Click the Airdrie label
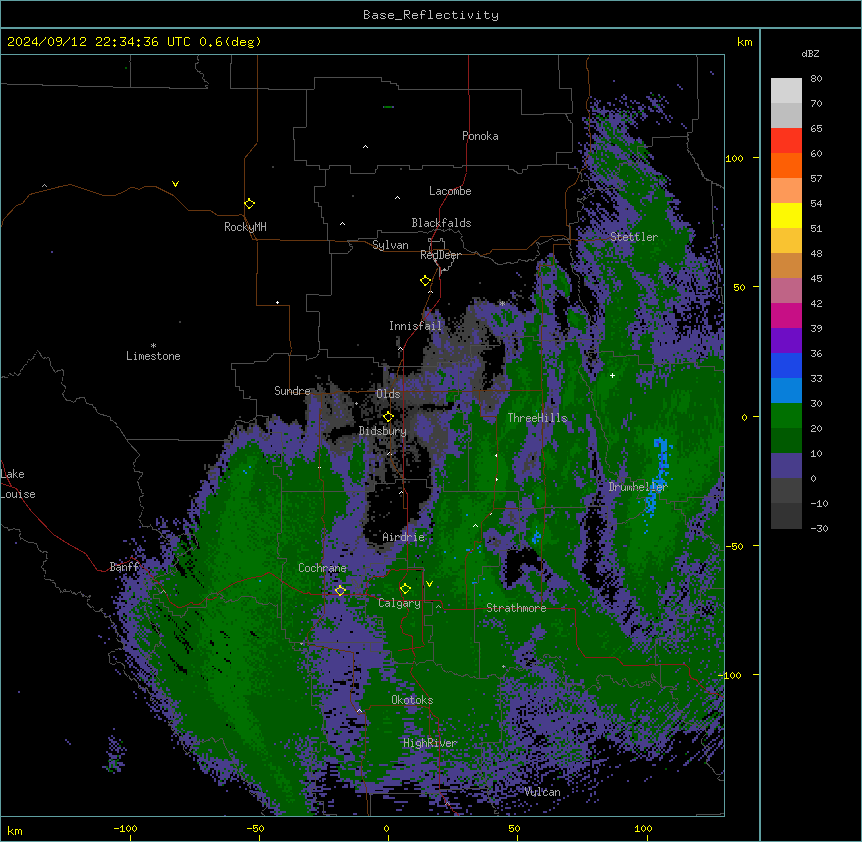 pyautogui.click(x=404, y=537)
